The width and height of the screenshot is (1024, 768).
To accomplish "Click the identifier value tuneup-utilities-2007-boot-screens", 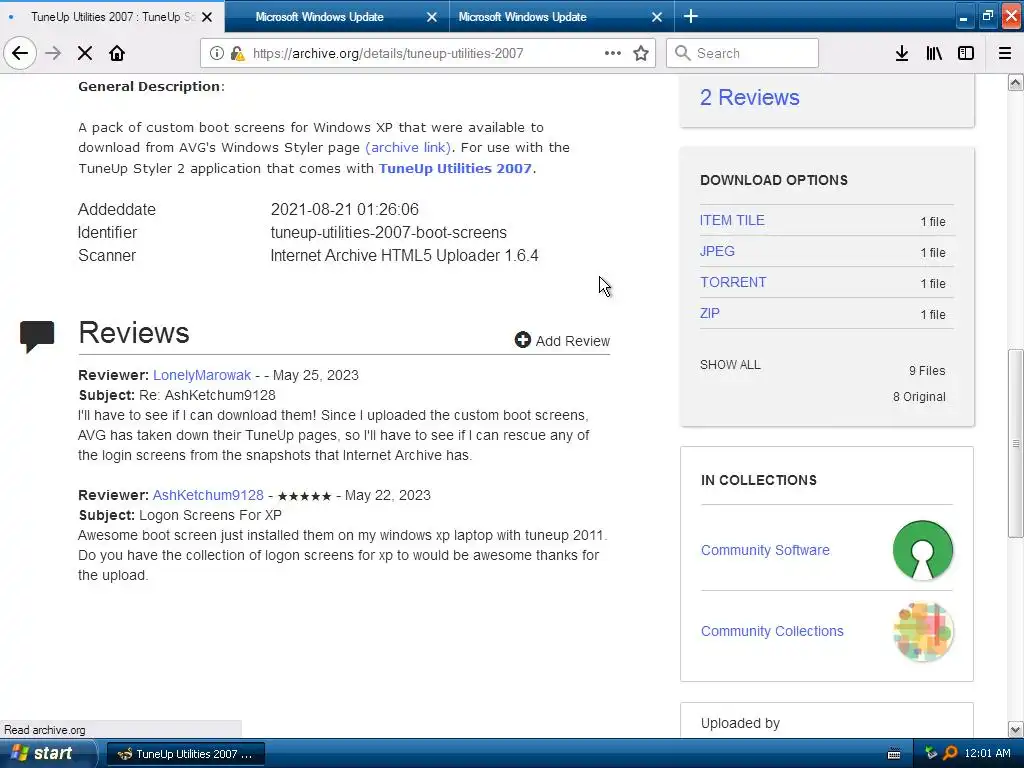I will [389, 232].
